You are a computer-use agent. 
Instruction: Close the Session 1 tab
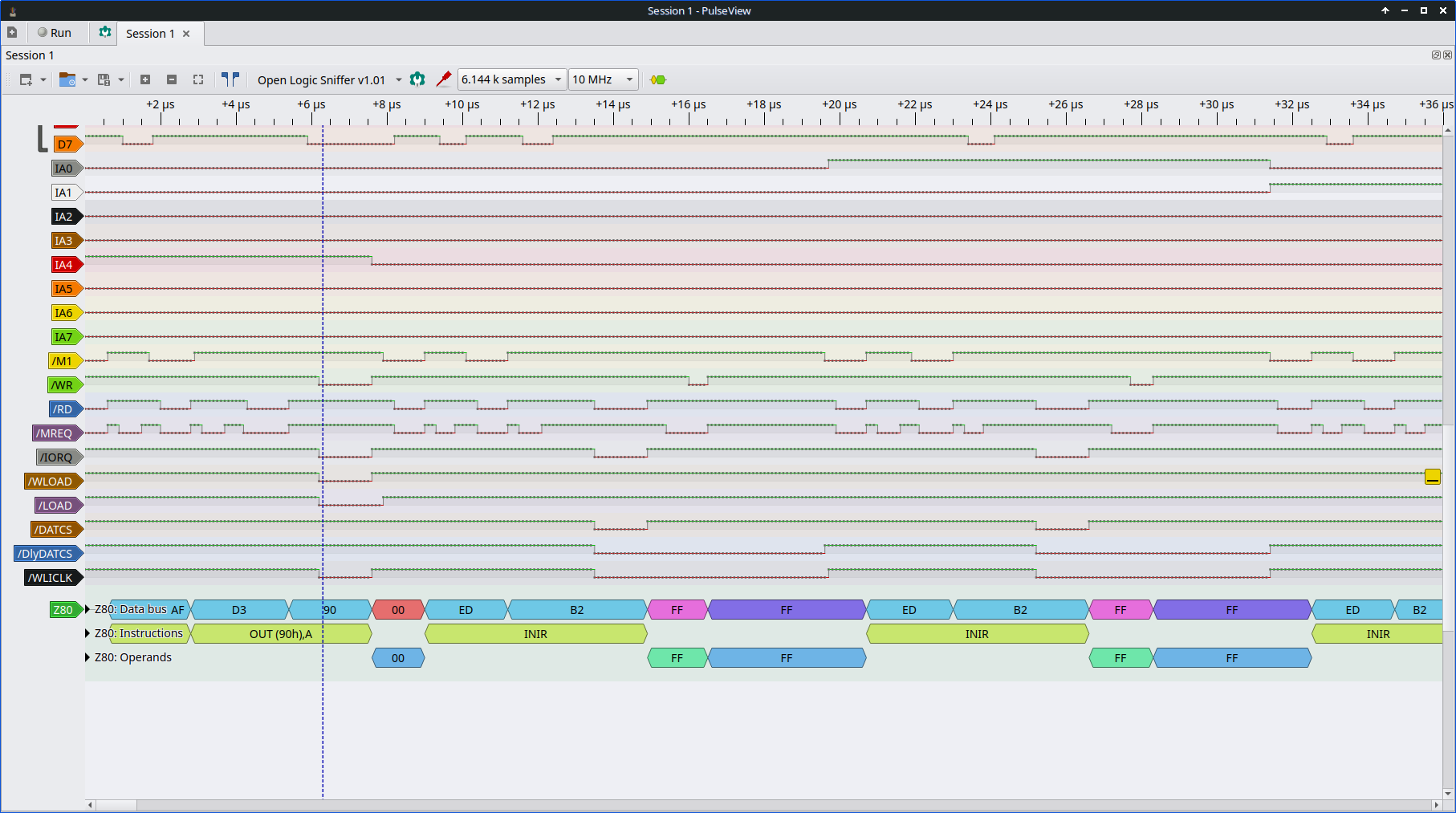pos(186,34)
